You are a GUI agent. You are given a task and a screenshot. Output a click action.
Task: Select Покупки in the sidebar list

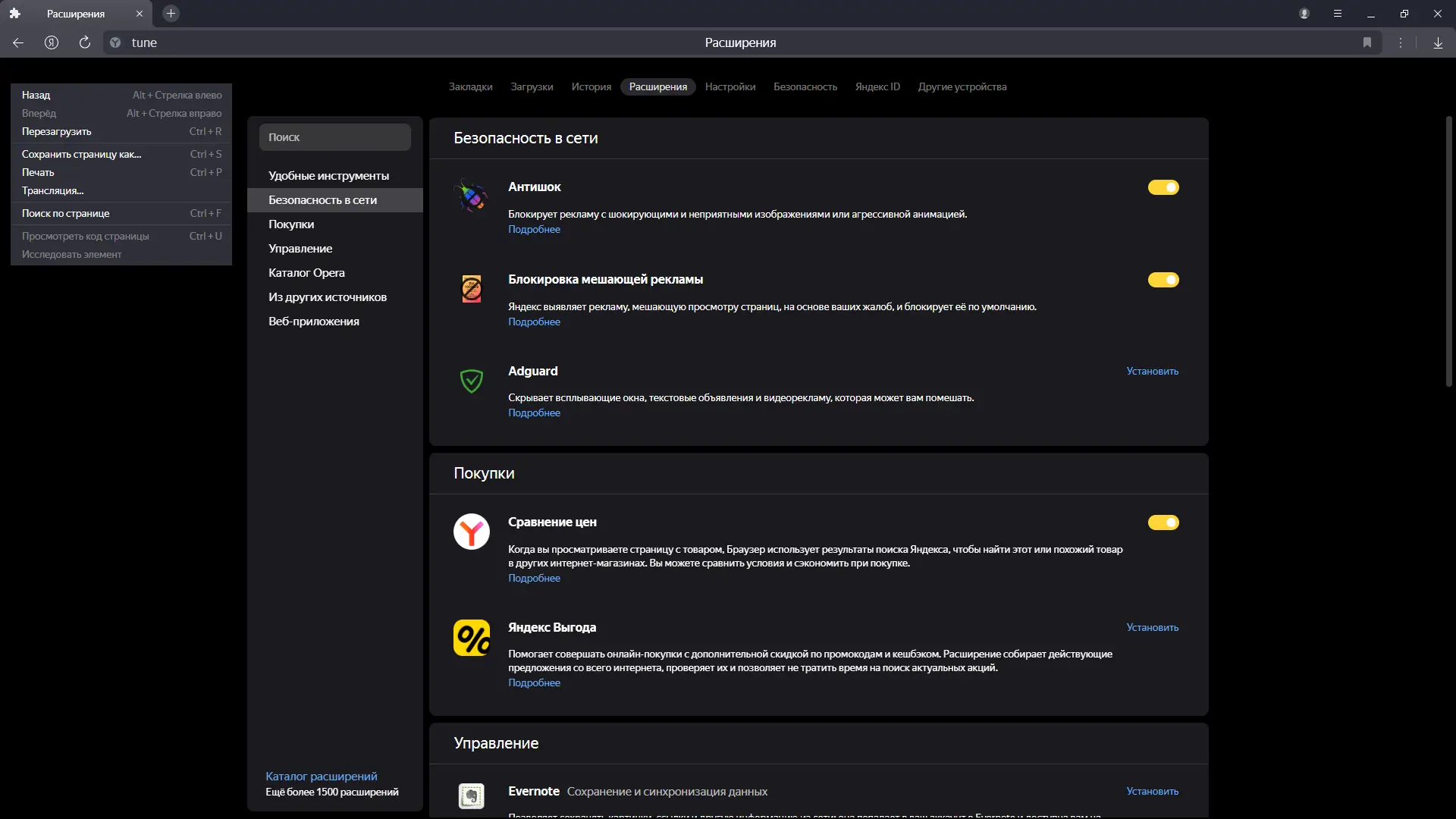[291, 224]
